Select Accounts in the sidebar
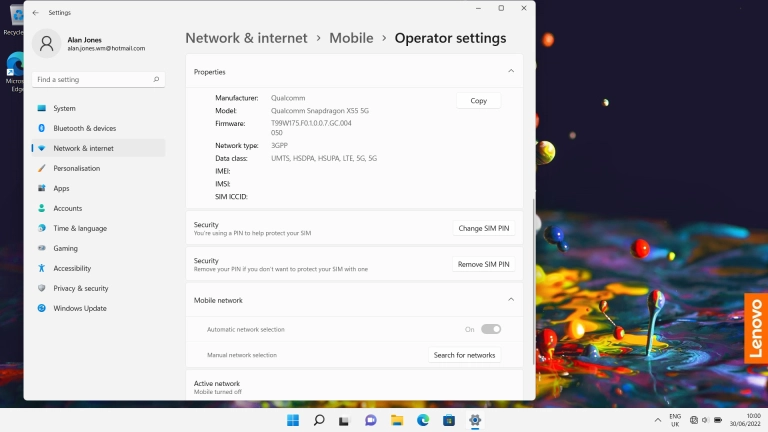Image resolution: width=768 pixels, height=432 pixels. pyautogui.click(x=67, y=208)
